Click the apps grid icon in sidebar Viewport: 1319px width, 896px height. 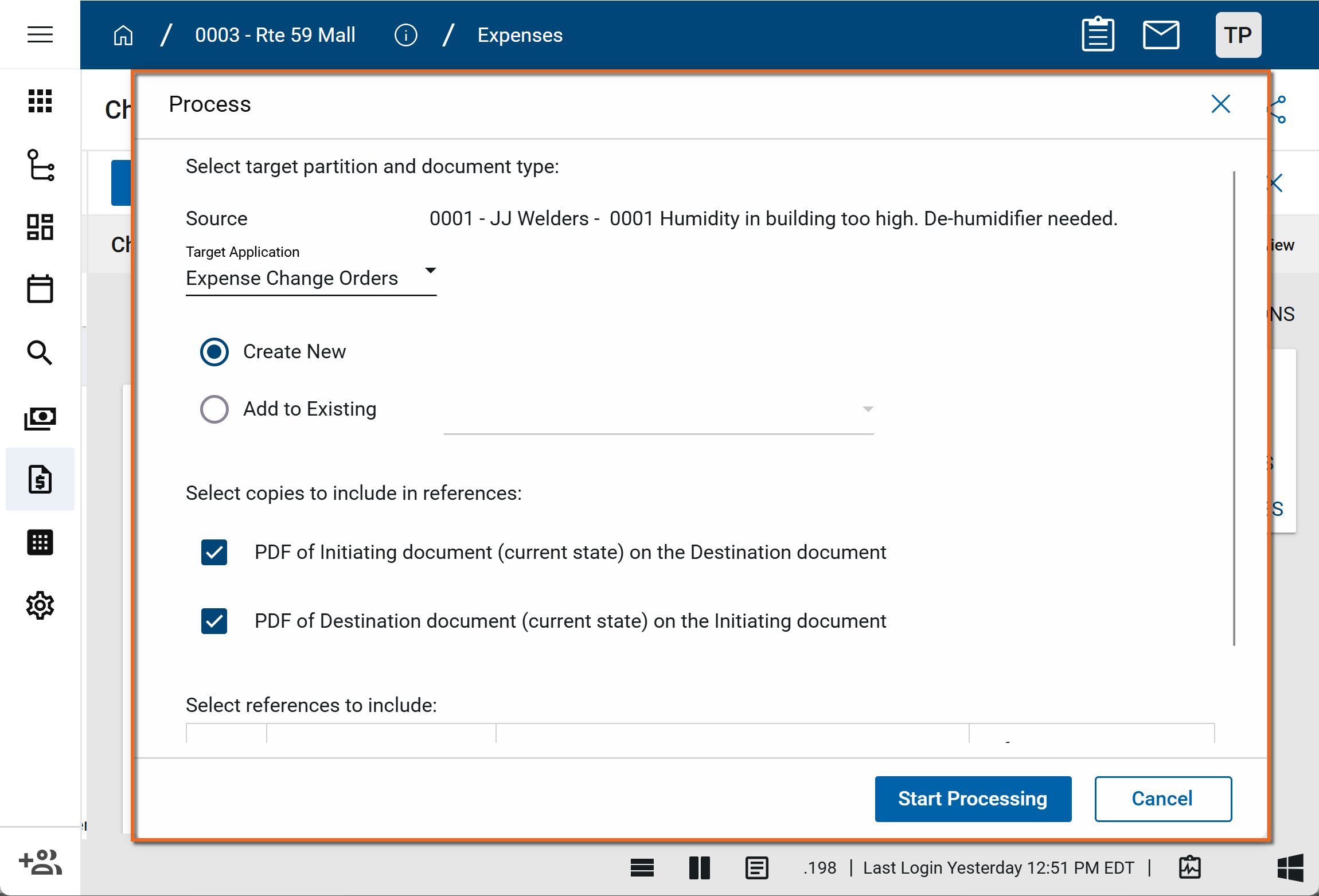tap(40, 101)
